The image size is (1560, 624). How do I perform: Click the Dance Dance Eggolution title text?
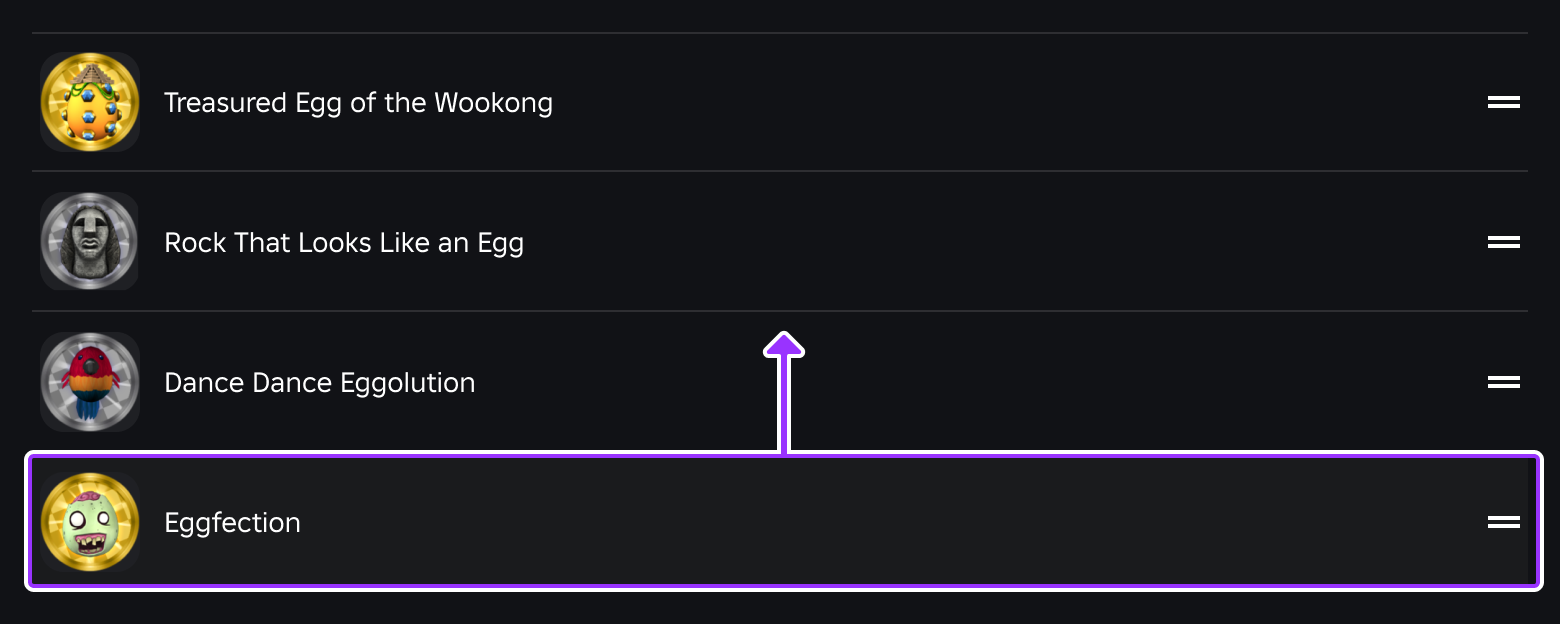(319, 383)
